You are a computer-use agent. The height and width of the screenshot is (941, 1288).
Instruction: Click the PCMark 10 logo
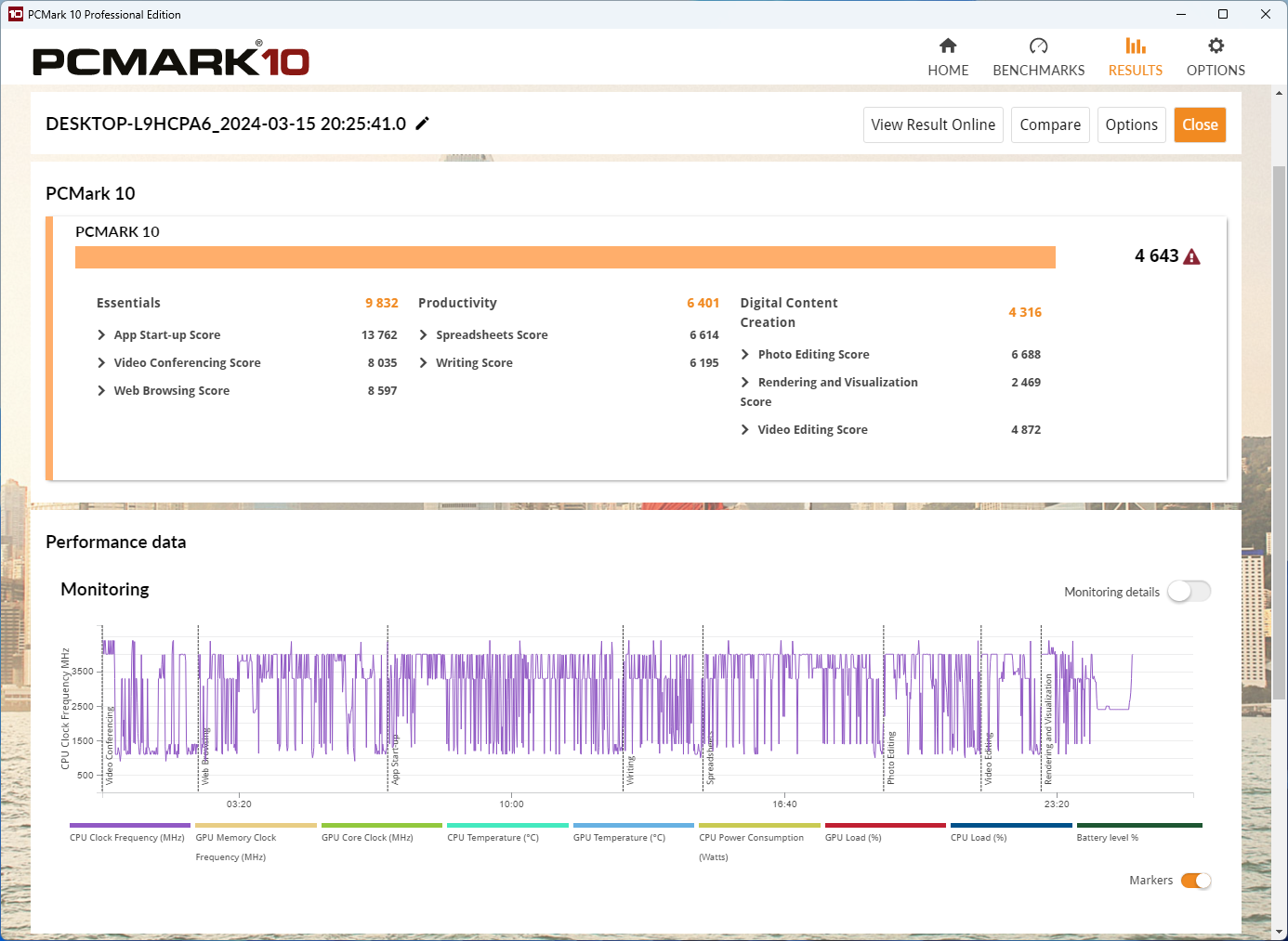(171, 59)
